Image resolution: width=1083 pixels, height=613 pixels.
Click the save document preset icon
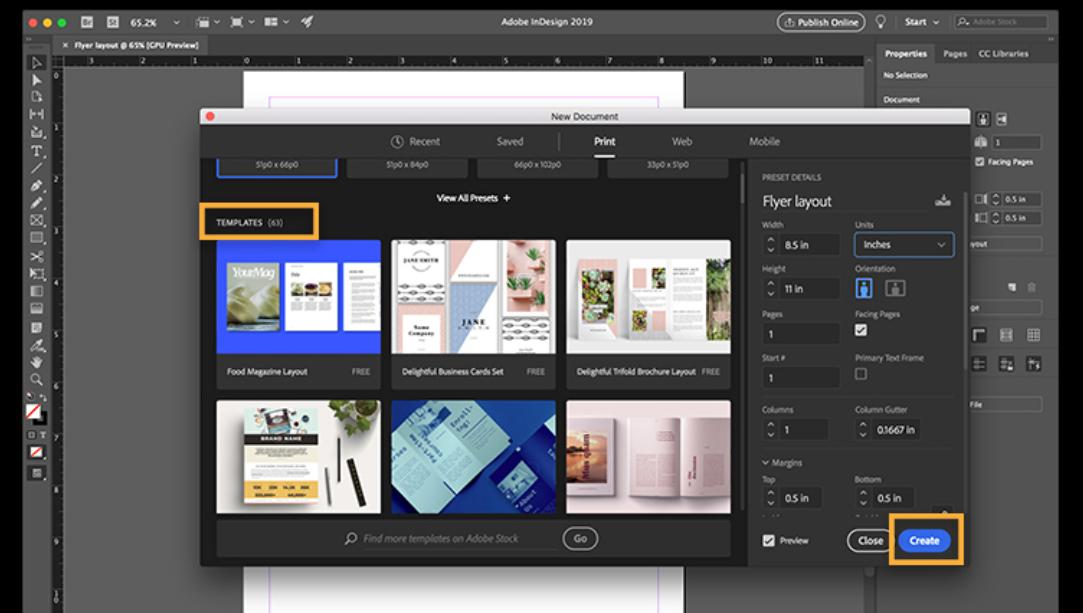pos(943,201)
